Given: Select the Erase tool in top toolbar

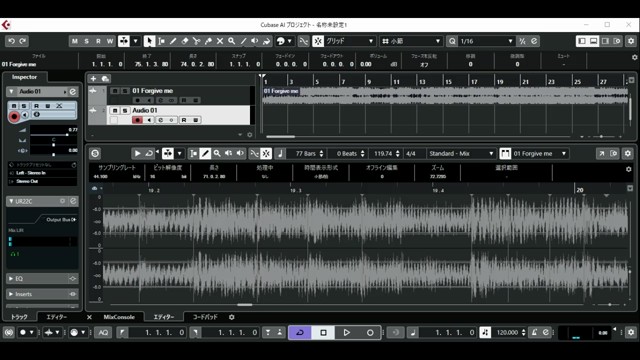Looking at the screenshot, I should (x=185, y=41).
